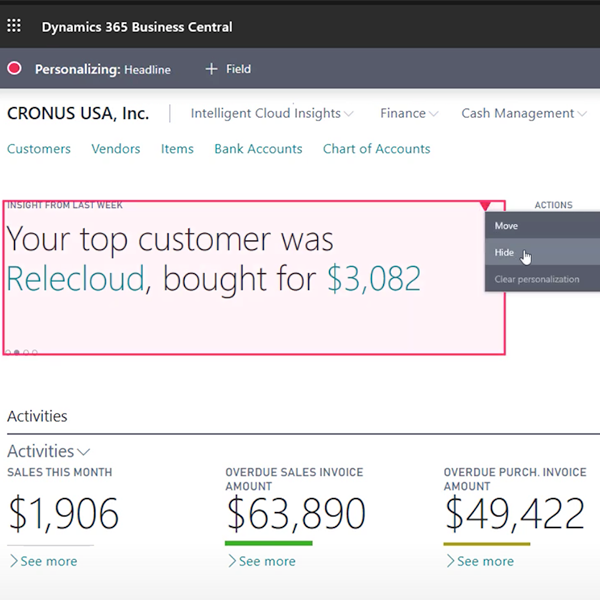Click the Overdue Purch. Invoice Amount caption
Screen dimensions: 600x600
(515, 479)
